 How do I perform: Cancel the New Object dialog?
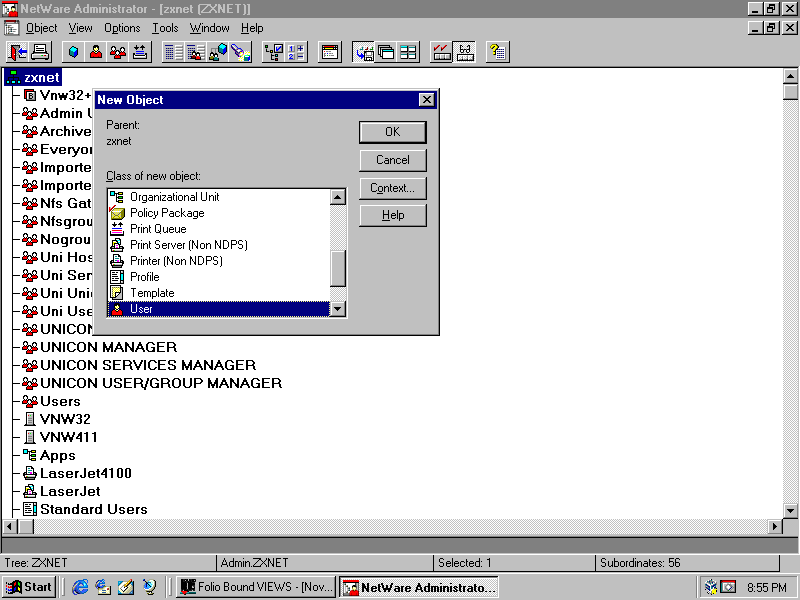click(392, 160)
